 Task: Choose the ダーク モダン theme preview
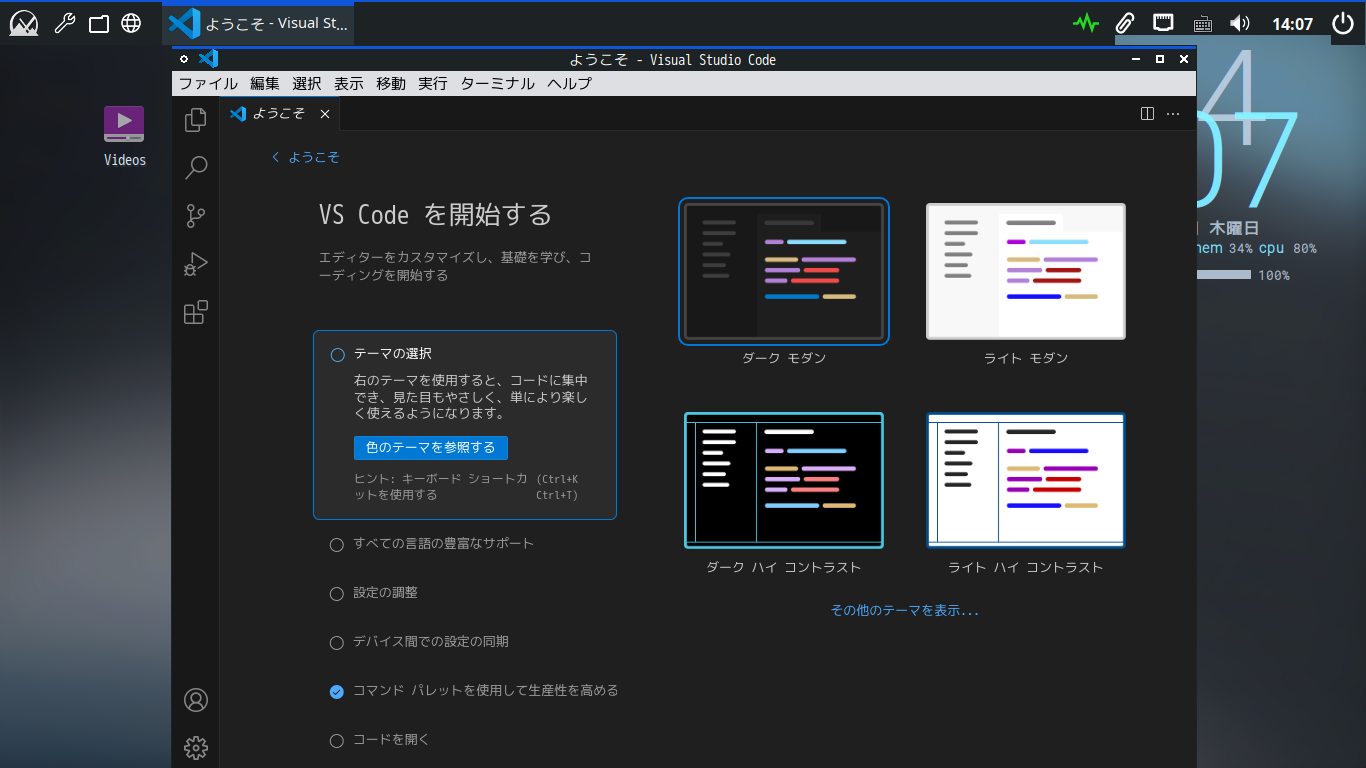pos(784,271)
